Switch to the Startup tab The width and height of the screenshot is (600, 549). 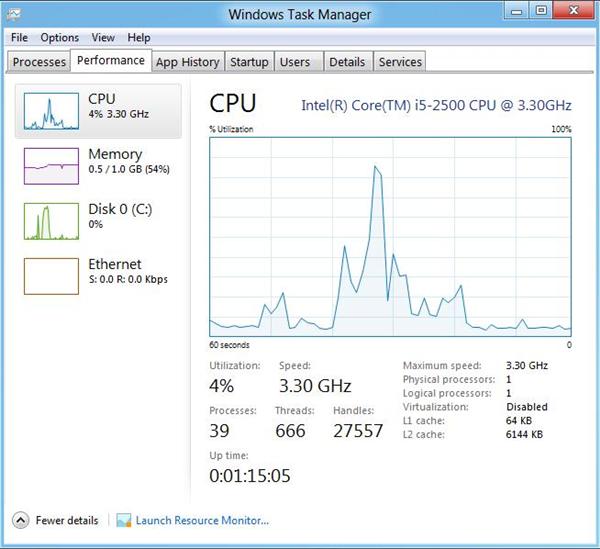[249, 62]
